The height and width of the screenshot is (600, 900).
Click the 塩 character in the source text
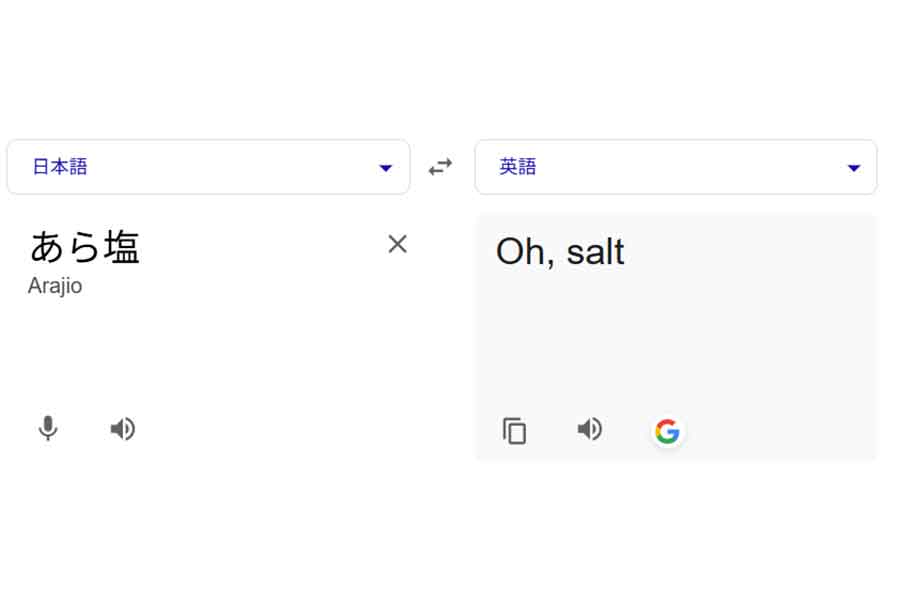click(122, 247)
